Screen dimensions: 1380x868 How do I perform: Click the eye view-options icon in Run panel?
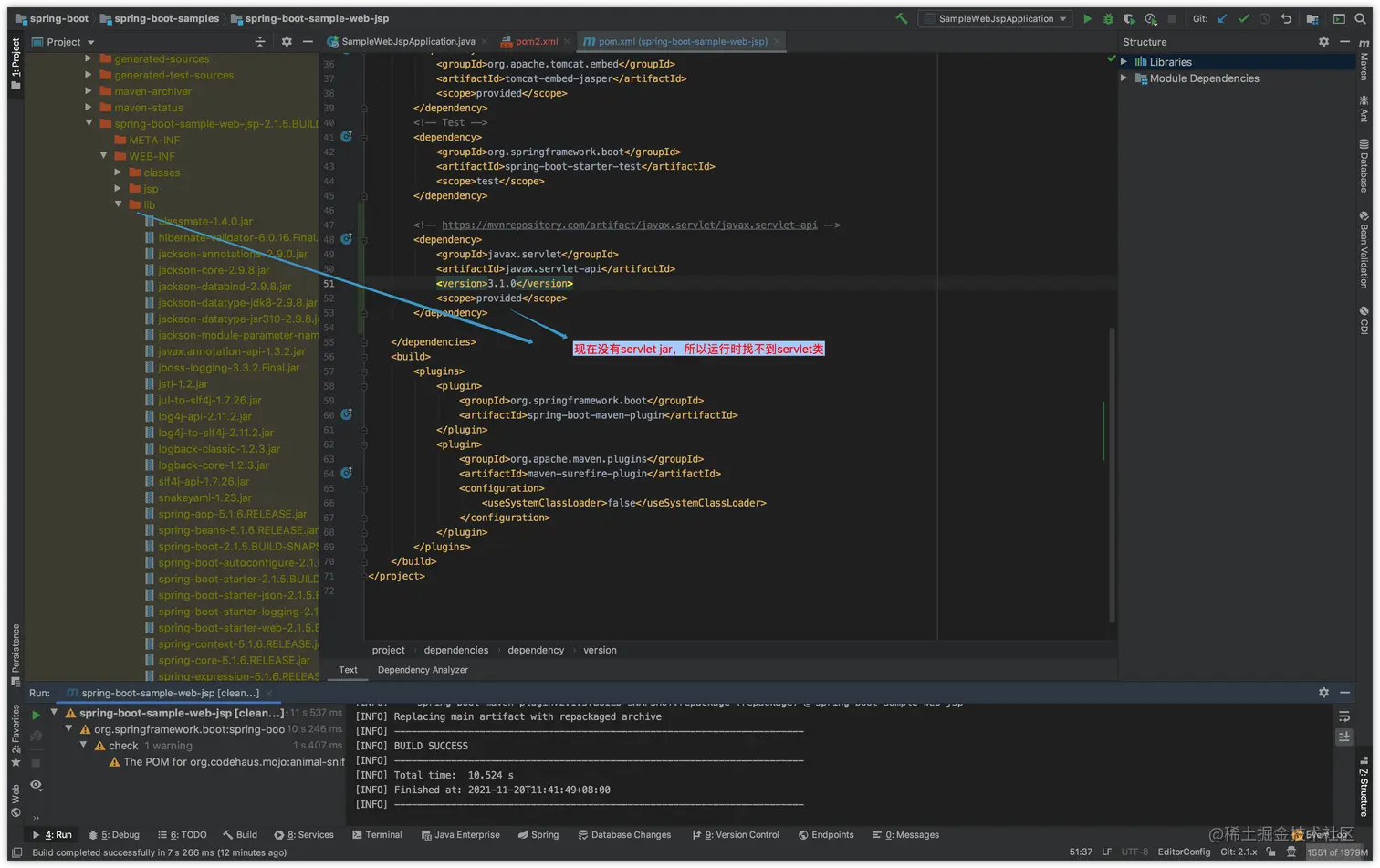(36, 785)
